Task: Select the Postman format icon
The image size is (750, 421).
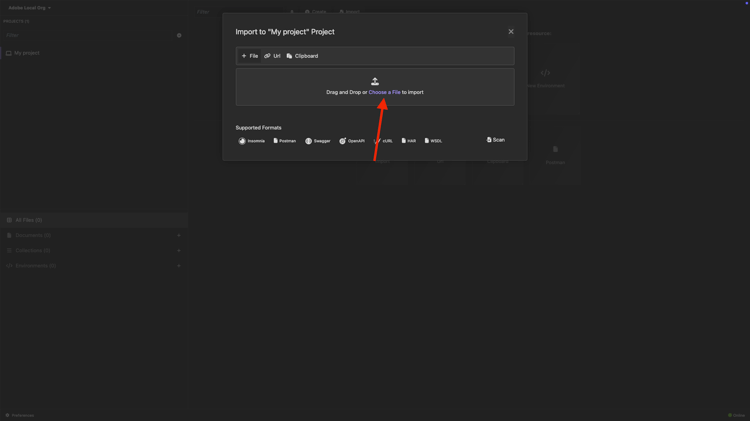Action: tap(276, 141)
